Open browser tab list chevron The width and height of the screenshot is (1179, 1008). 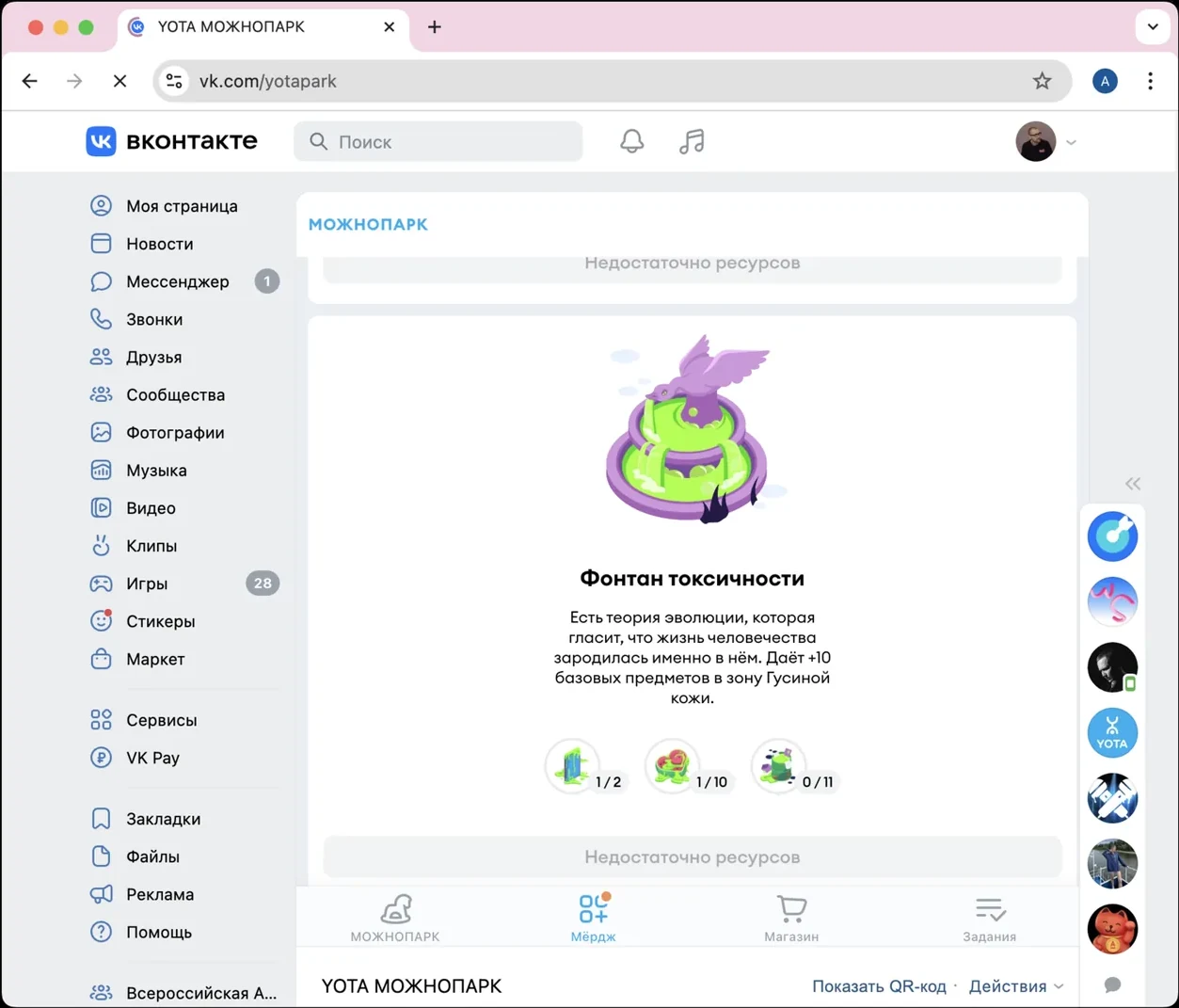1153,27
